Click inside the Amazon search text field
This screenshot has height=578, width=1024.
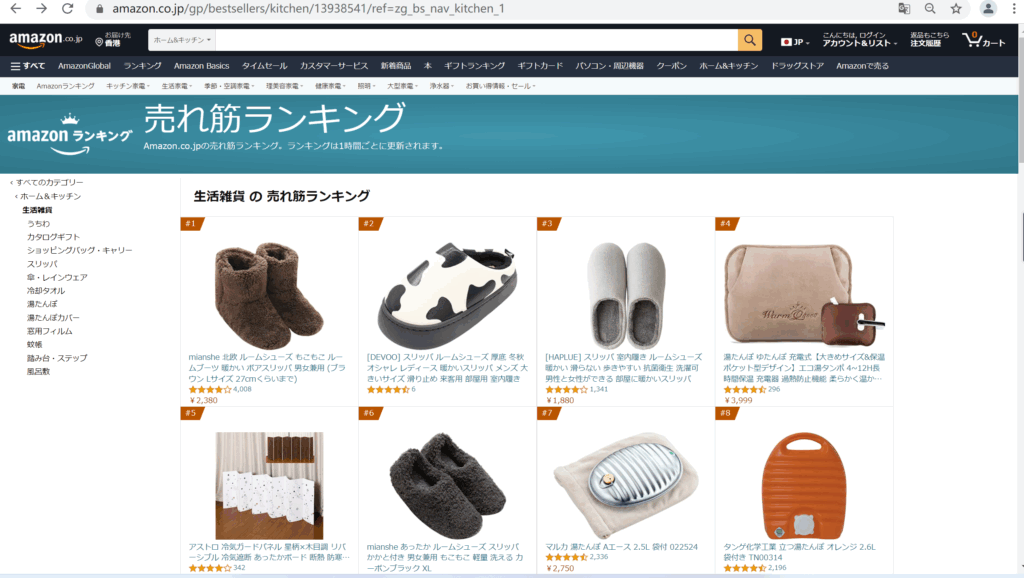pyautogui.click(x=477, y=40)
